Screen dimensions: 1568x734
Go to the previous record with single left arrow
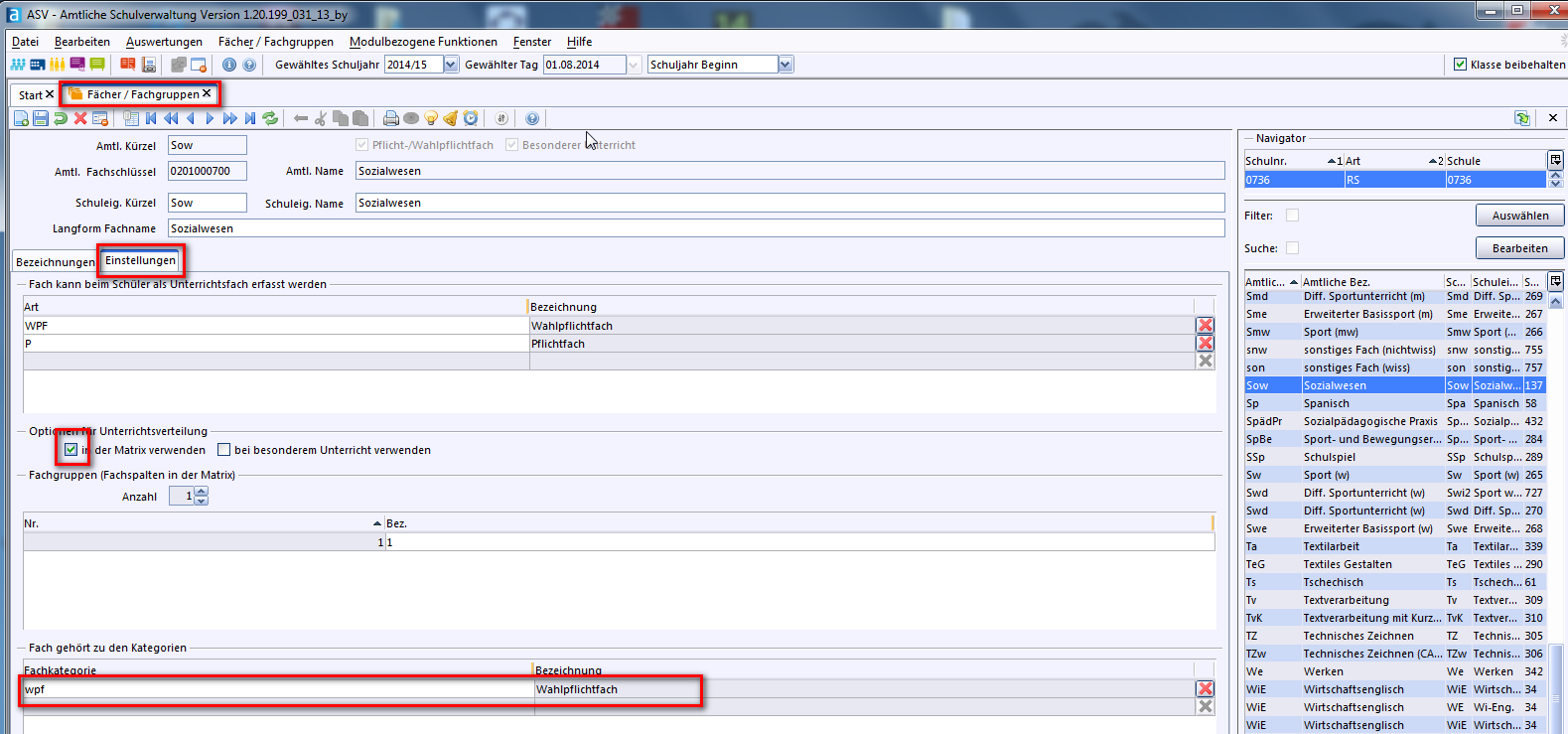point(191,118)
